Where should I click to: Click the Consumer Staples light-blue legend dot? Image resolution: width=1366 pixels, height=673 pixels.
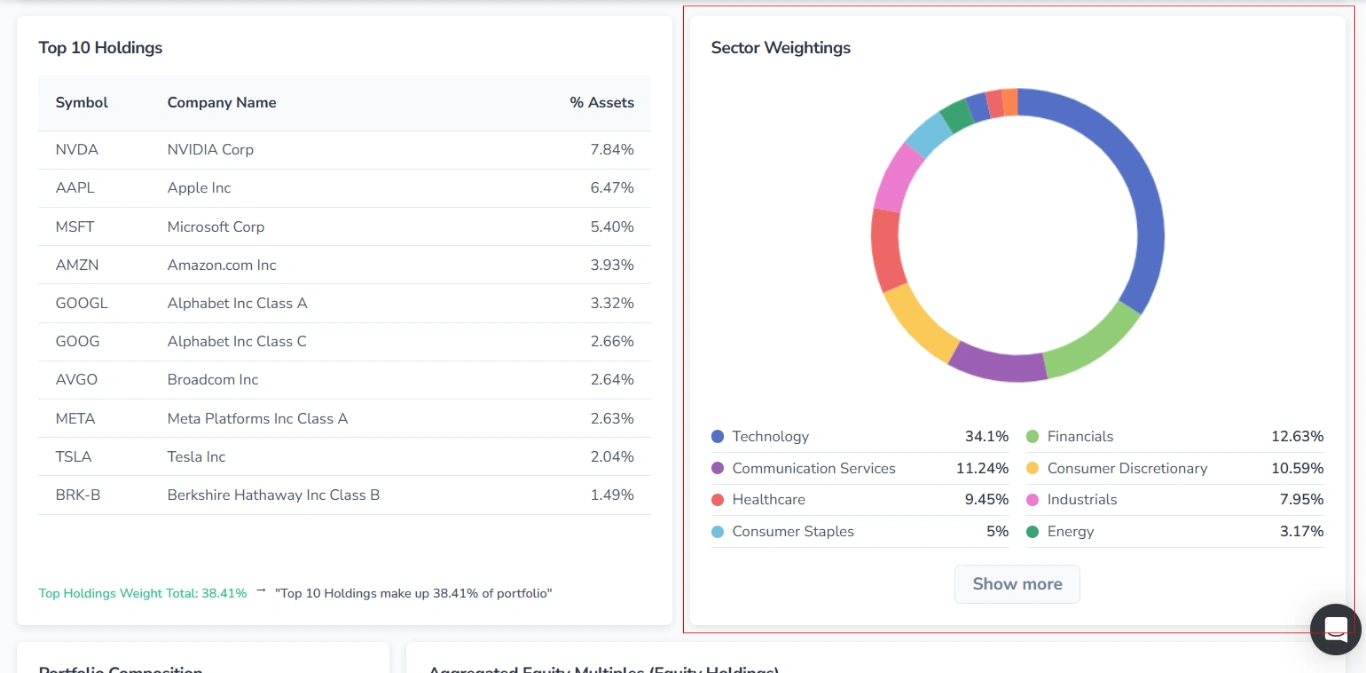(x=718, y=531)
